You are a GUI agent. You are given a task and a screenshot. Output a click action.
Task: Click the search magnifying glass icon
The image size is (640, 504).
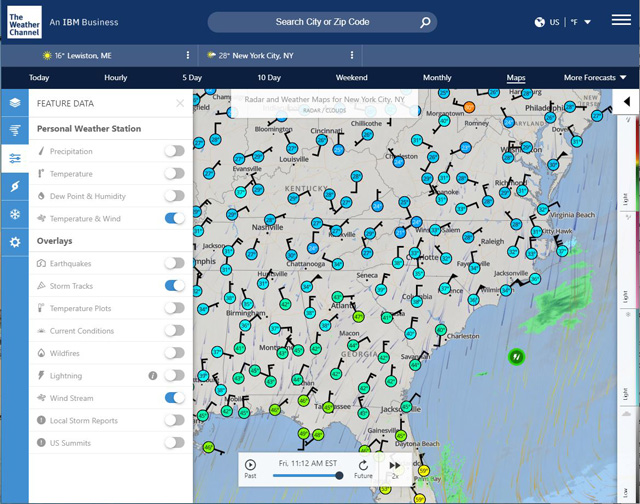pyautogui.click(x=425, y=22)
